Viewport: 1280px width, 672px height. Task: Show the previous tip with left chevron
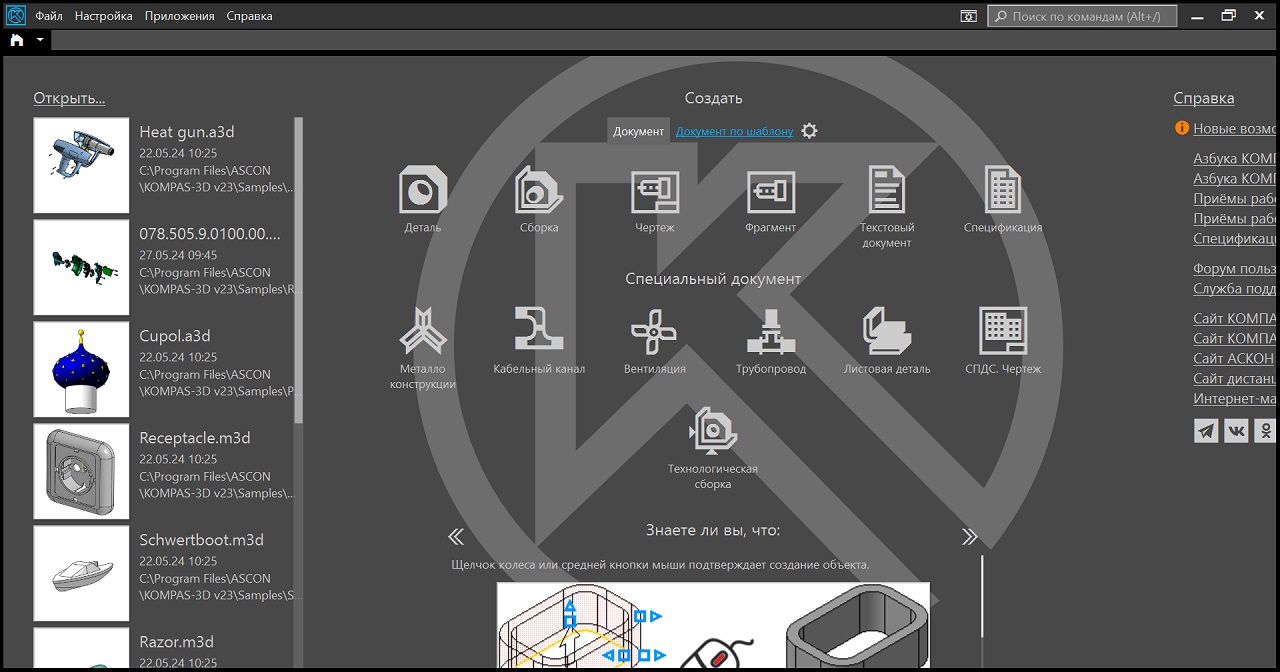click(x=456, y=537)
